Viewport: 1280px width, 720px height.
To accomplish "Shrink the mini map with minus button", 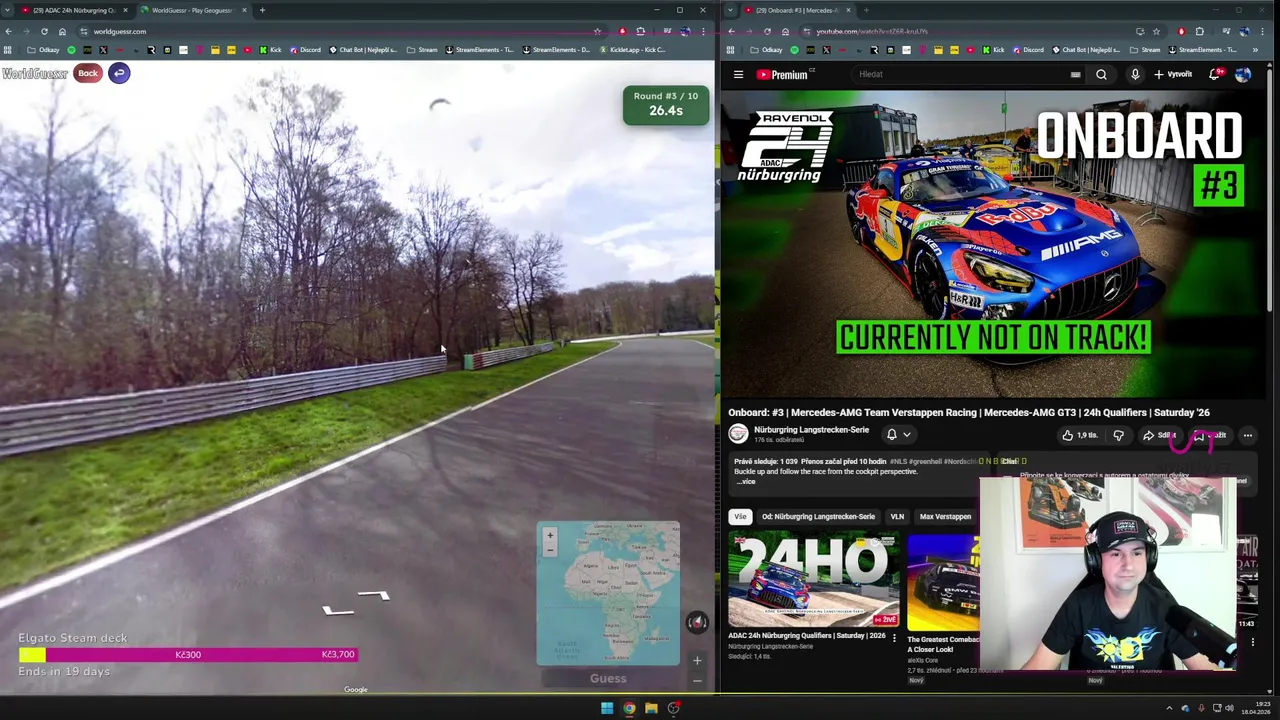I will coord(697,681).
